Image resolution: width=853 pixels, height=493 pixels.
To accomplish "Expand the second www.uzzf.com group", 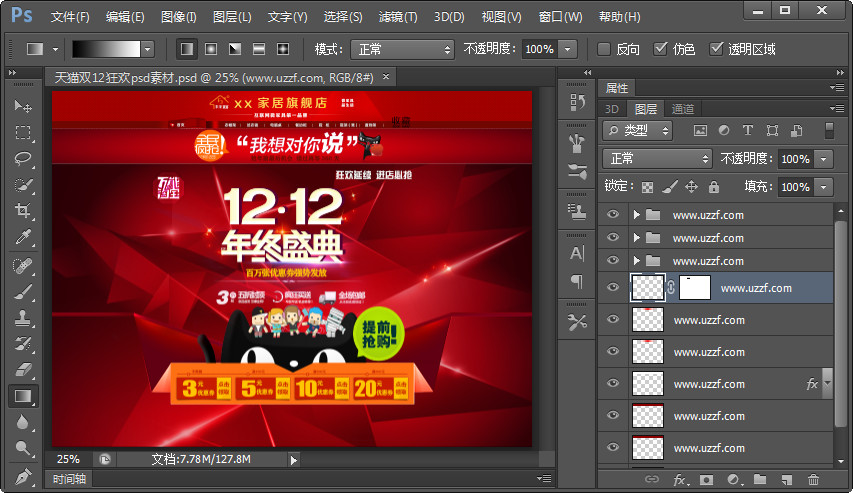I will 636,238.
